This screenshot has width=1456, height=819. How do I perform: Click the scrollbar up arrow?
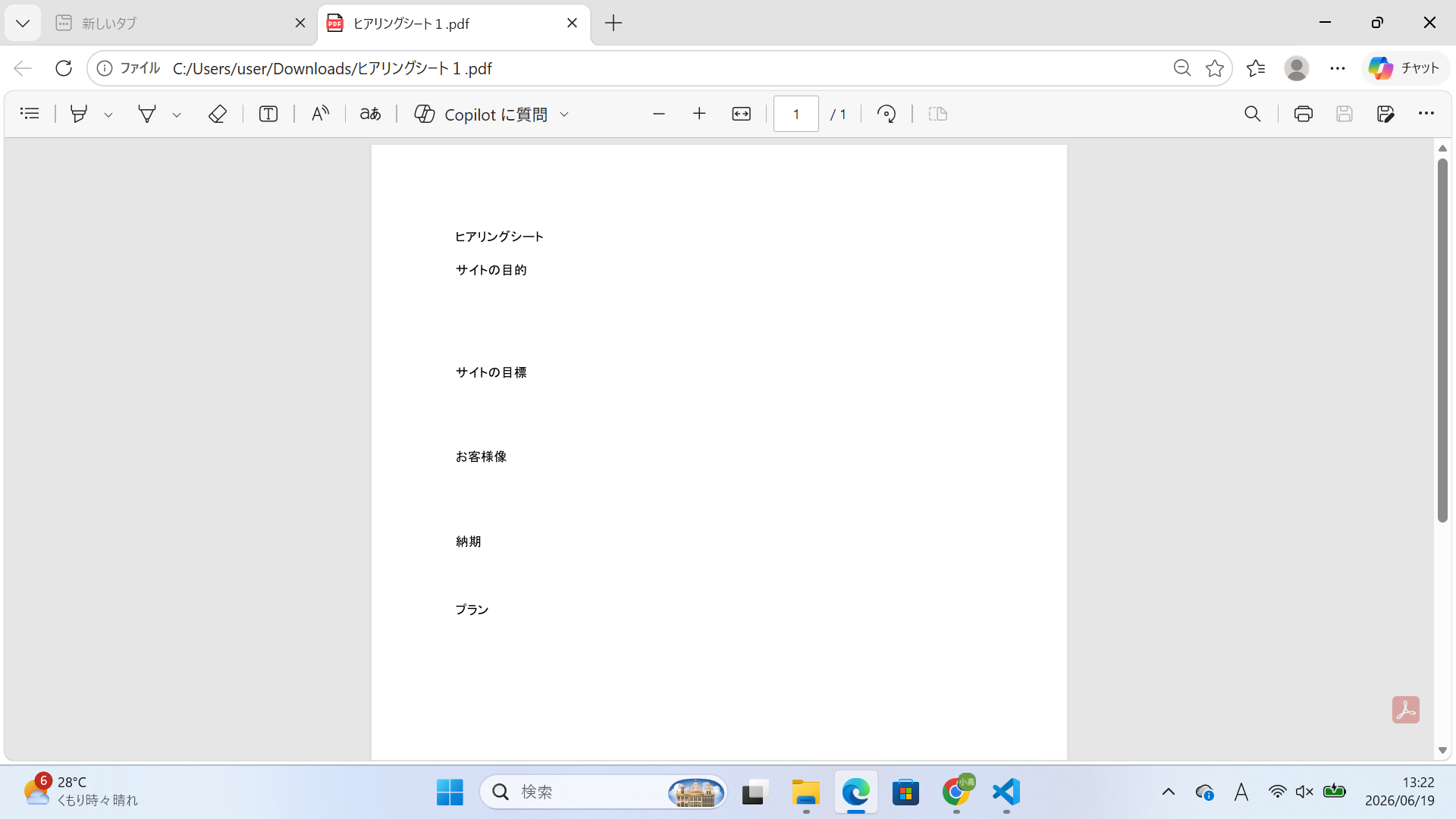coord(1442,149)
